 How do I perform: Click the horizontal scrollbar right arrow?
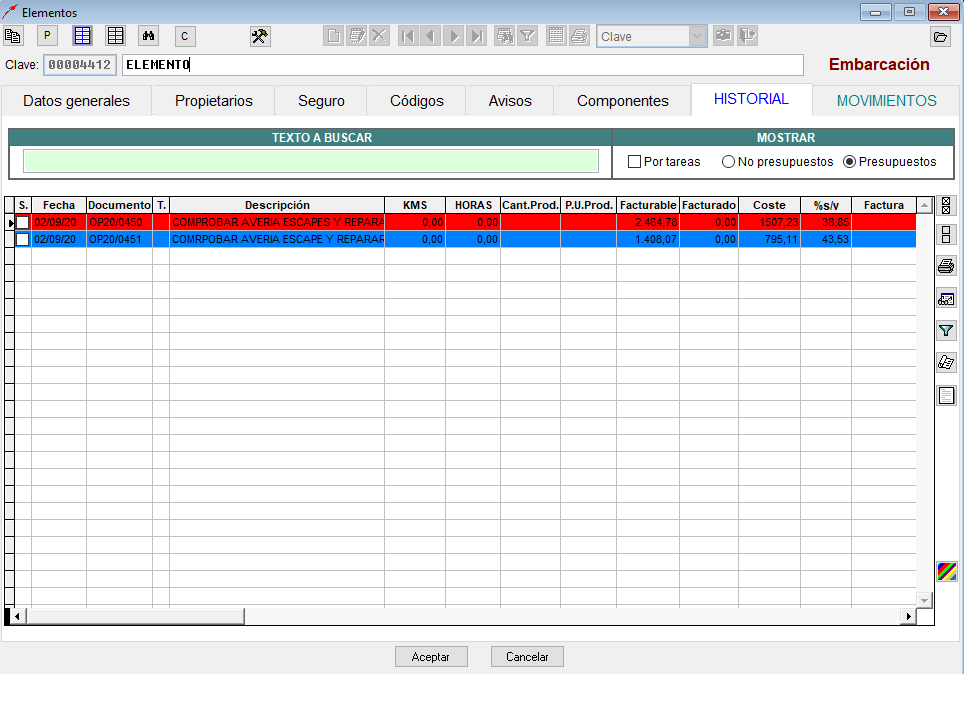click(x=908, y=616)
